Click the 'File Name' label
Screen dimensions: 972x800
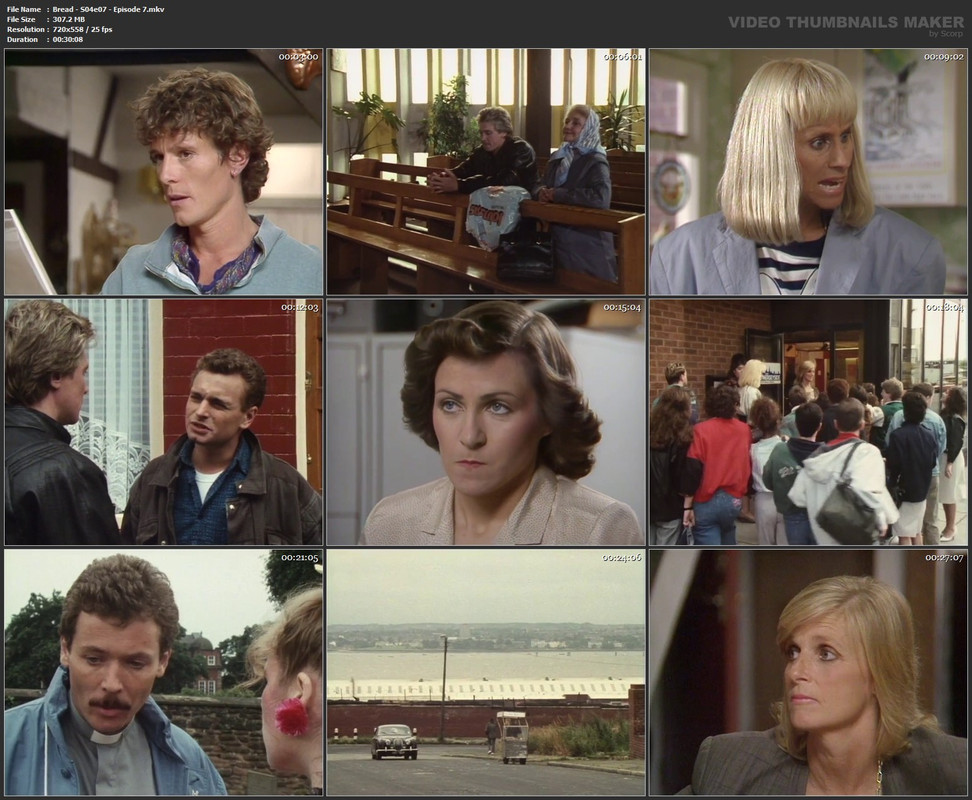pos(24,9)
